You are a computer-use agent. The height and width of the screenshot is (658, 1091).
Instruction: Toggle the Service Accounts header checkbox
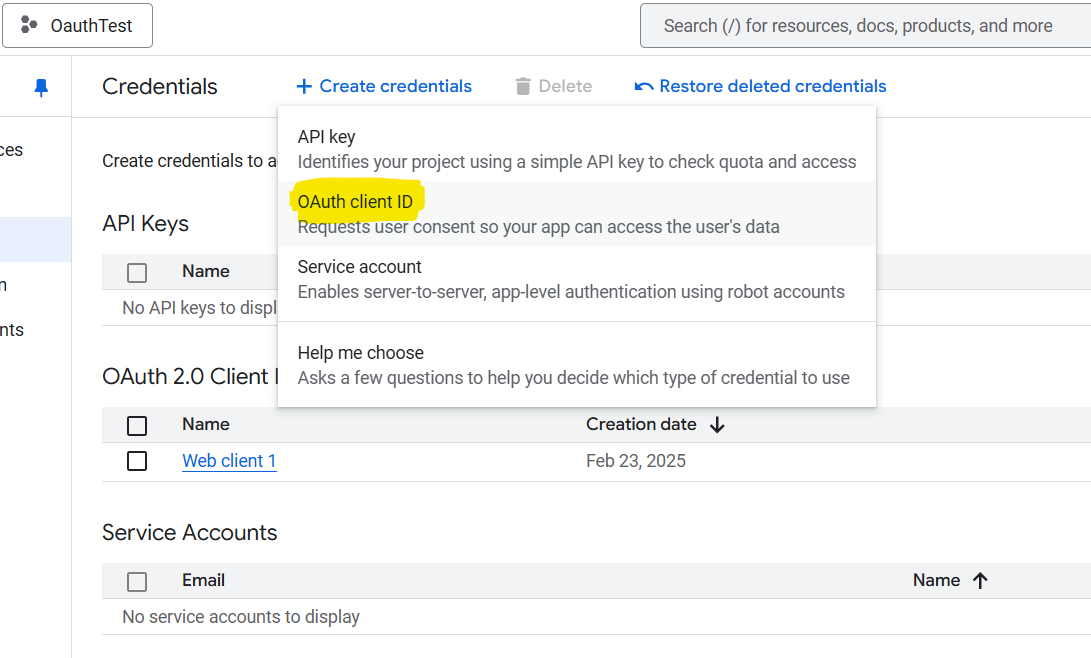pos(137,582)
